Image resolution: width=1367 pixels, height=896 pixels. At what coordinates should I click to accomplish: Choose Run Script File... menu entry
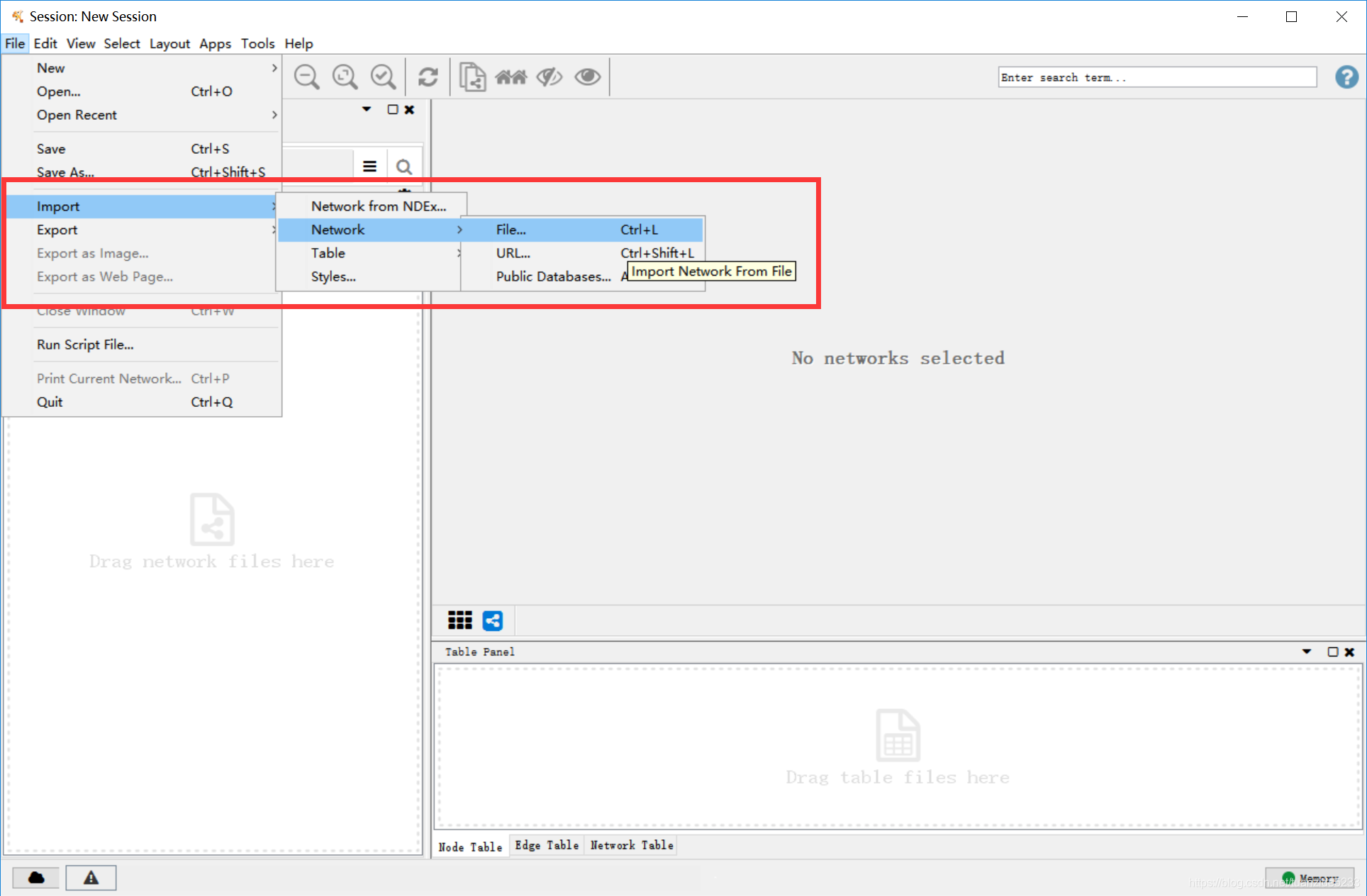point(85,345)
